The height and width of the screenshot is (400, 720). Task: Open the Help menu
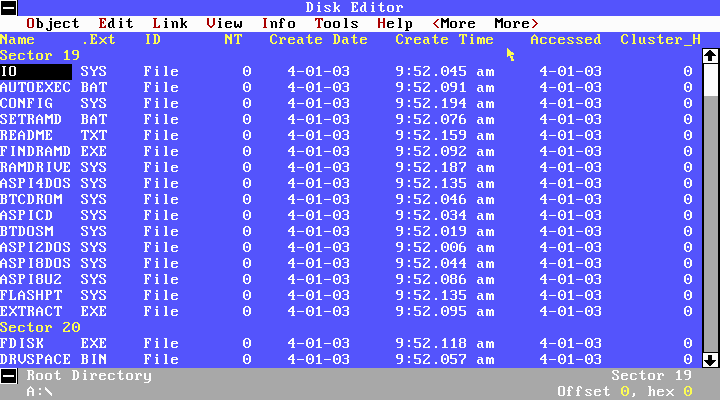pos(395,23)
